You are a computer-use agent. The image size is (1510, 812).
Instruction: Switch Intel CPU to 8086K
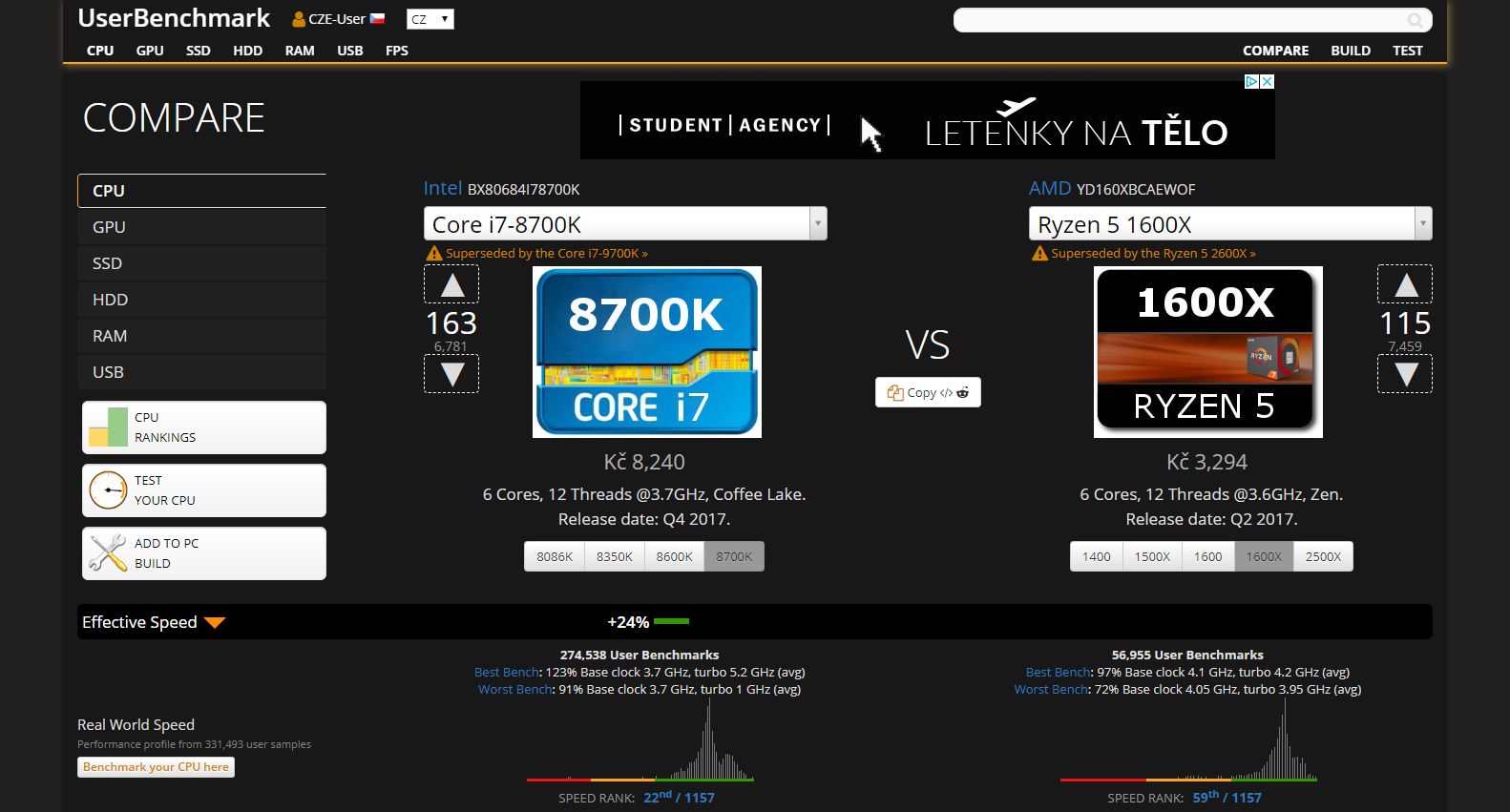click(555, 556)
